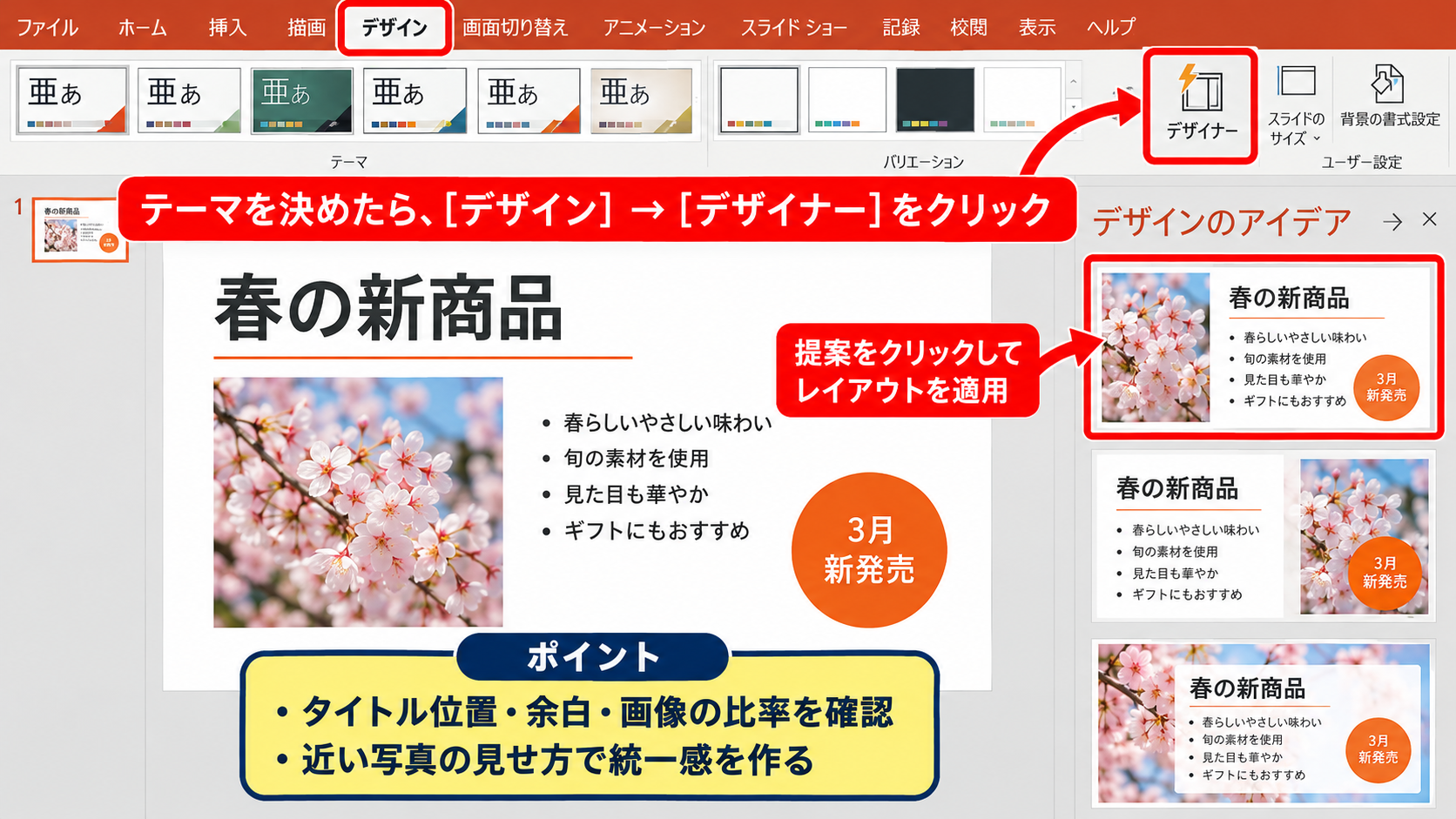This screenshot has height=819, width=1456.
Task: Select the fifth theme with orange-red corner
Action: point(529,101)
